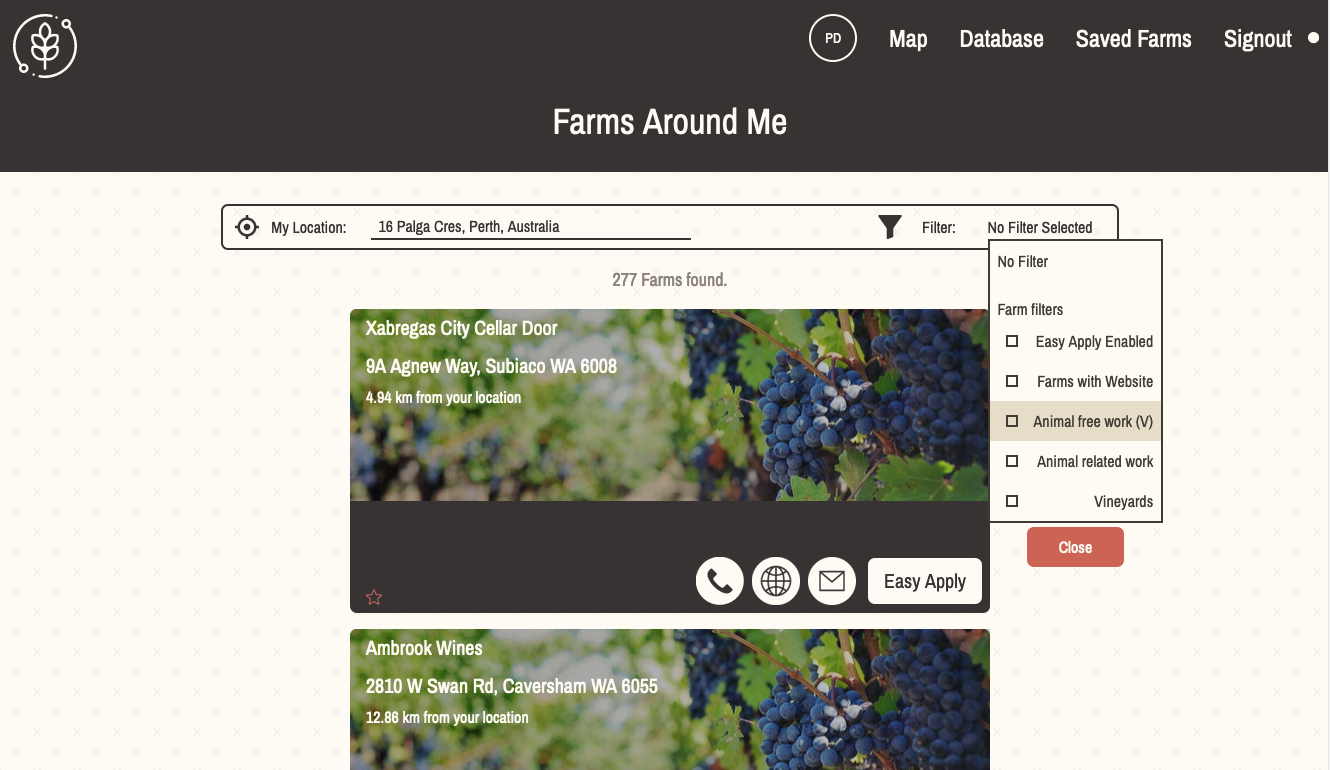Screen dimensions: 1330x770
Task: Click the 4.94 km distance text
Action: [443, 397]
